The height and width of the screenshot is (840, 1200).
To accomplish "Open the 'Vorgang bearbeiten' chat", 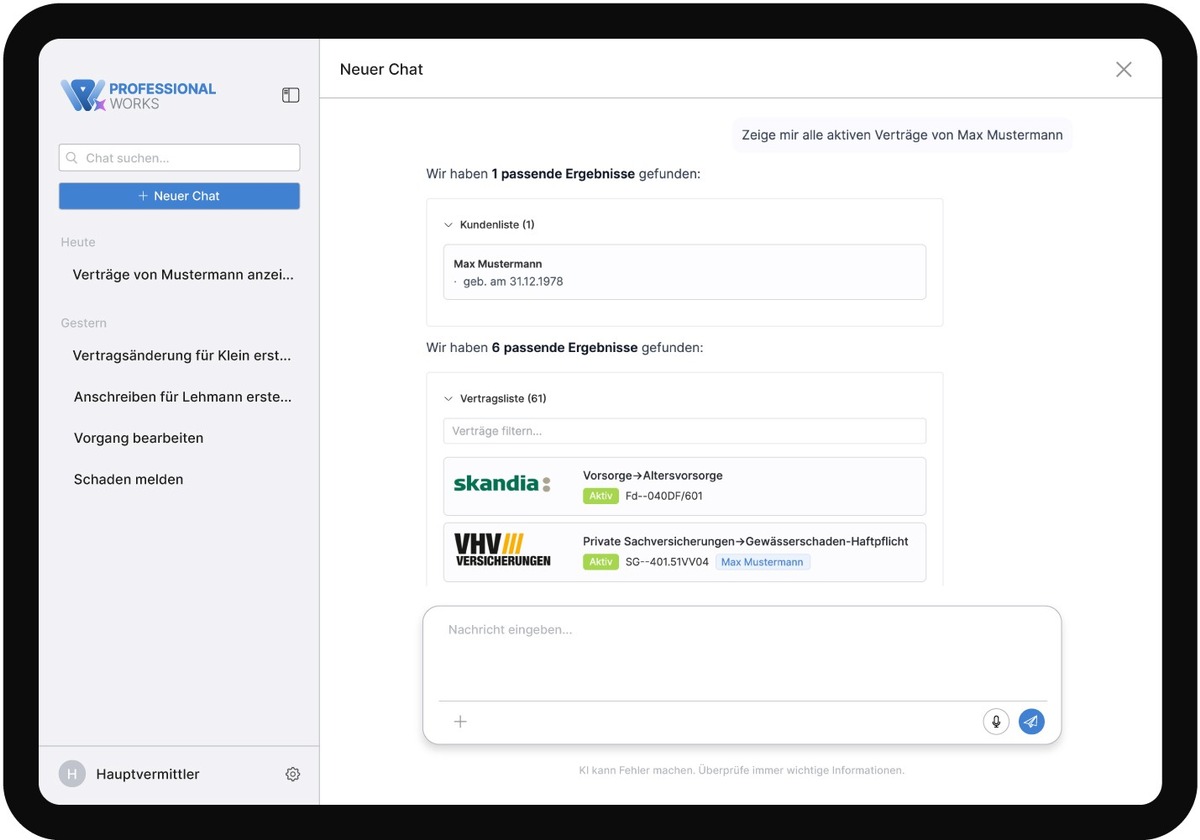I will (x=139, y=438).
